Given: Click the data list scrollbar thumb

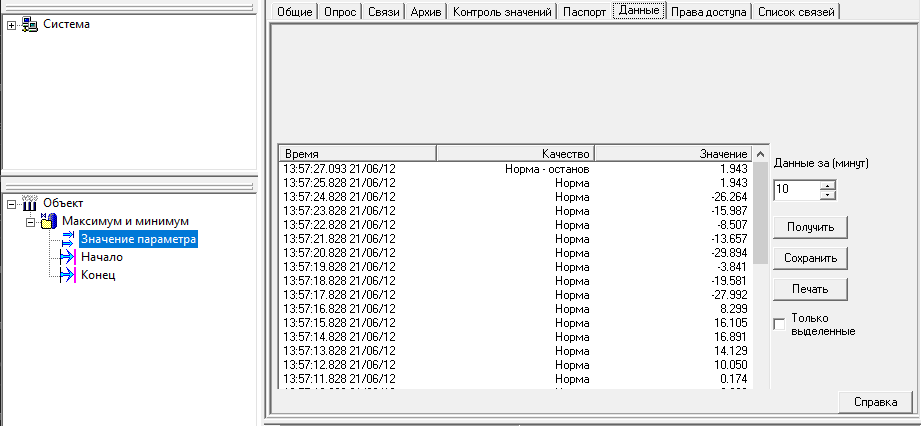Looking at the screenshot, I should pos(760,213).
